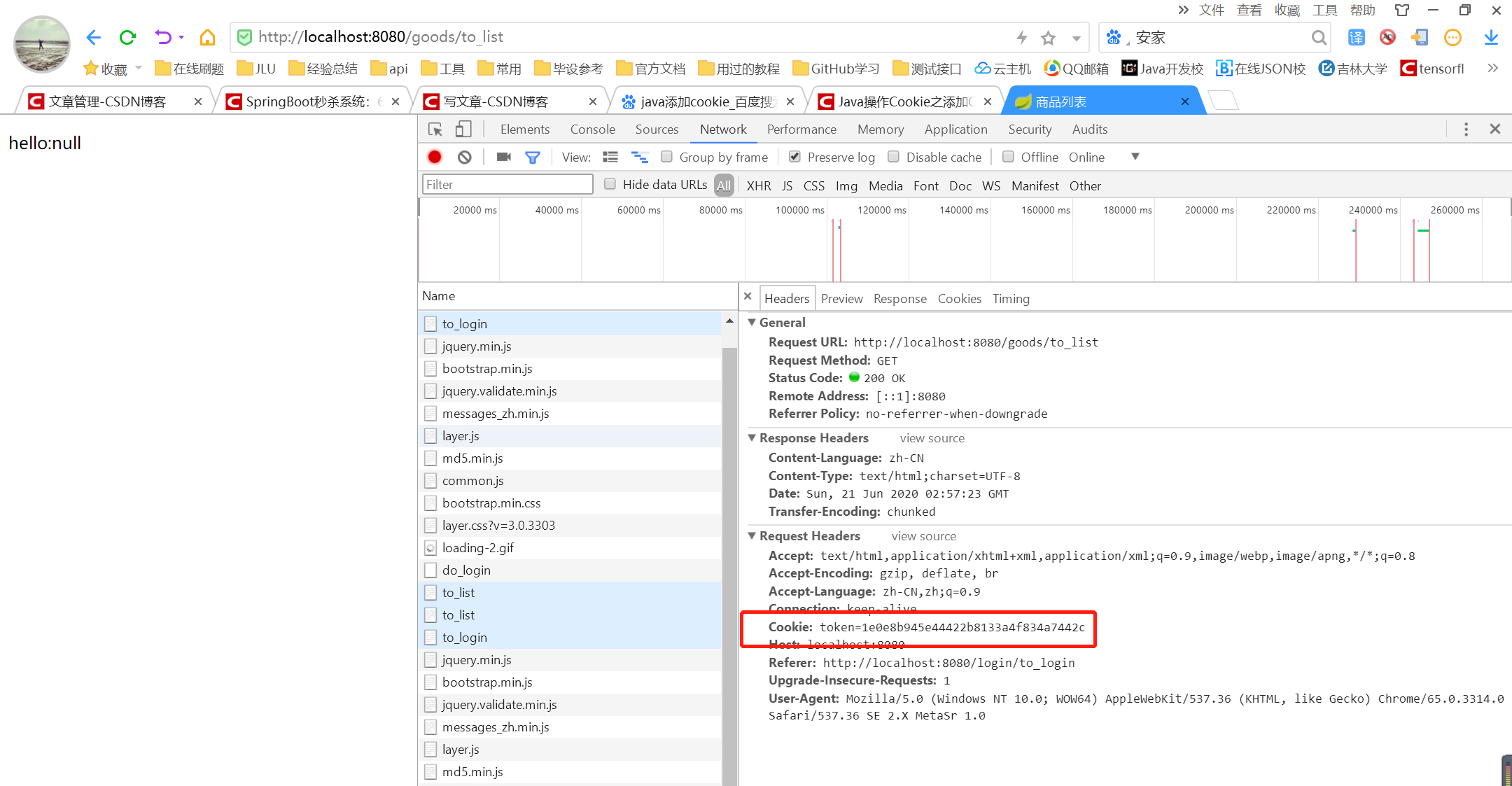The width and height of the screenshot is (1512, 786).
Task: Click view source next to Request Headers
Action: [923, 536]
